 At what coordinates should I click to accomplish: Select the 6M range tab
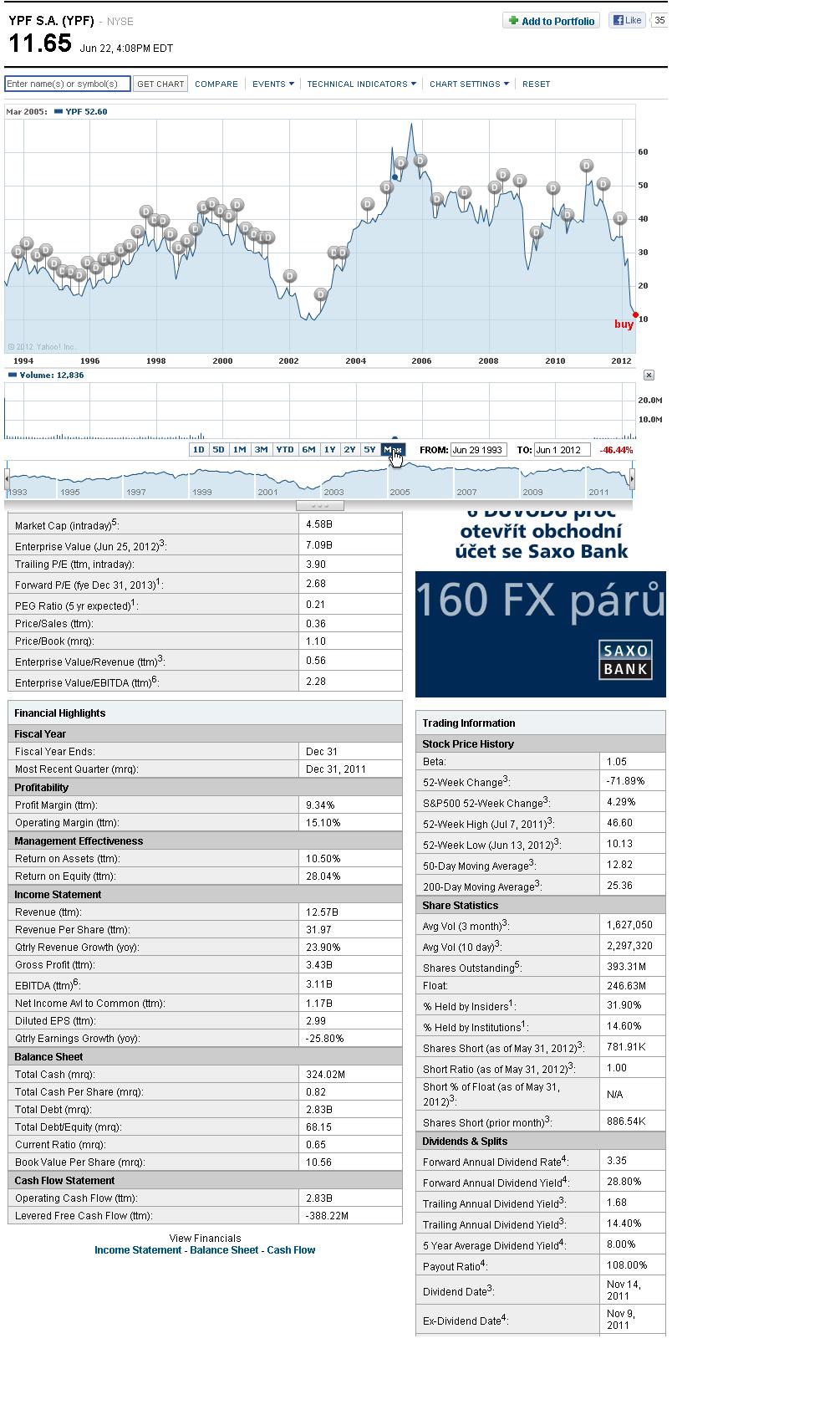pos(309,450)
